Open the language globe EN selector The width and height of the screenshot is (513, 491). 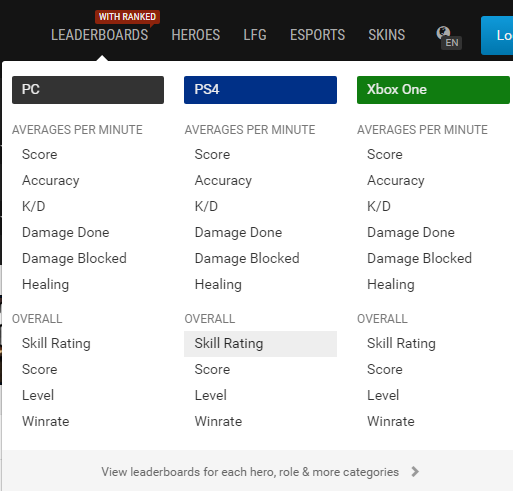[x=449, y=38]
